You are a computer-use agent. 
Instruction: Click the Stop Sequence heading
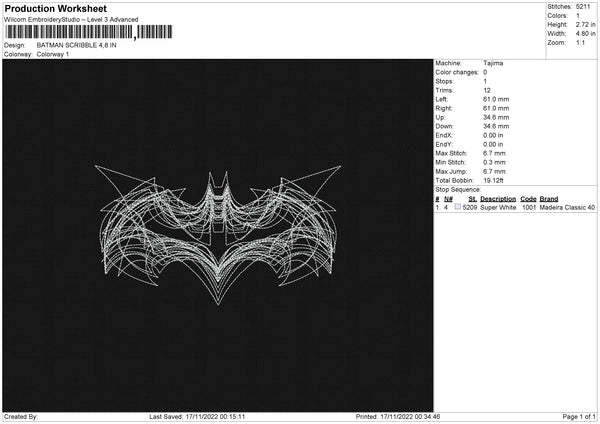(x=458, y=190)
